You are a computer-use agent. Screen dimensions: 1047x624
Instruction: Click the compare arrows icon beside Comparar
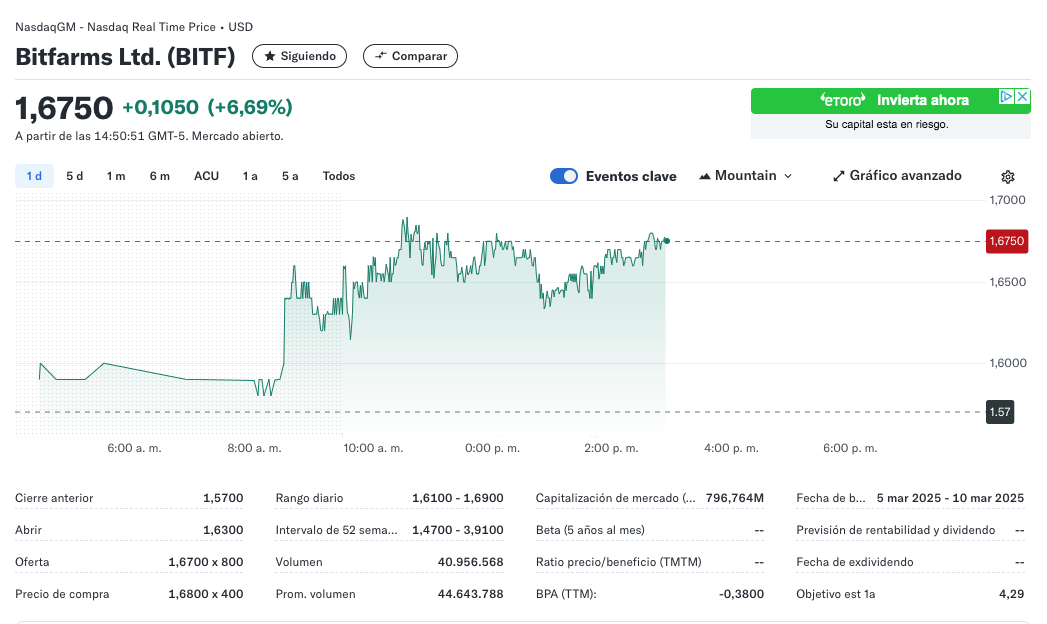pos(381,56)
